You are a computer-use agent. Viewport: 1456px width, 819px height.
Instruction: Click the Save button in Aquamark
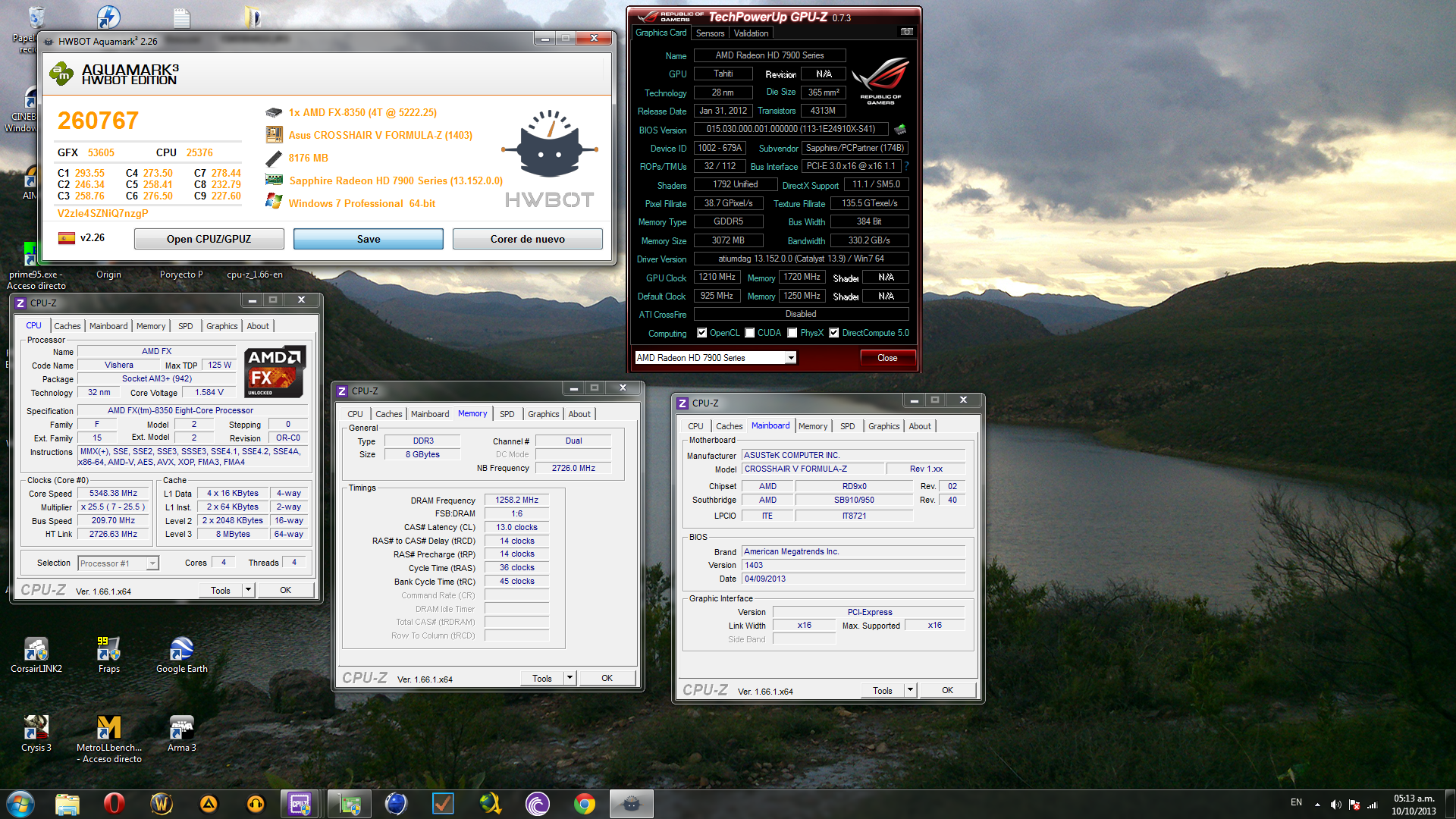[x=369, y=239]
